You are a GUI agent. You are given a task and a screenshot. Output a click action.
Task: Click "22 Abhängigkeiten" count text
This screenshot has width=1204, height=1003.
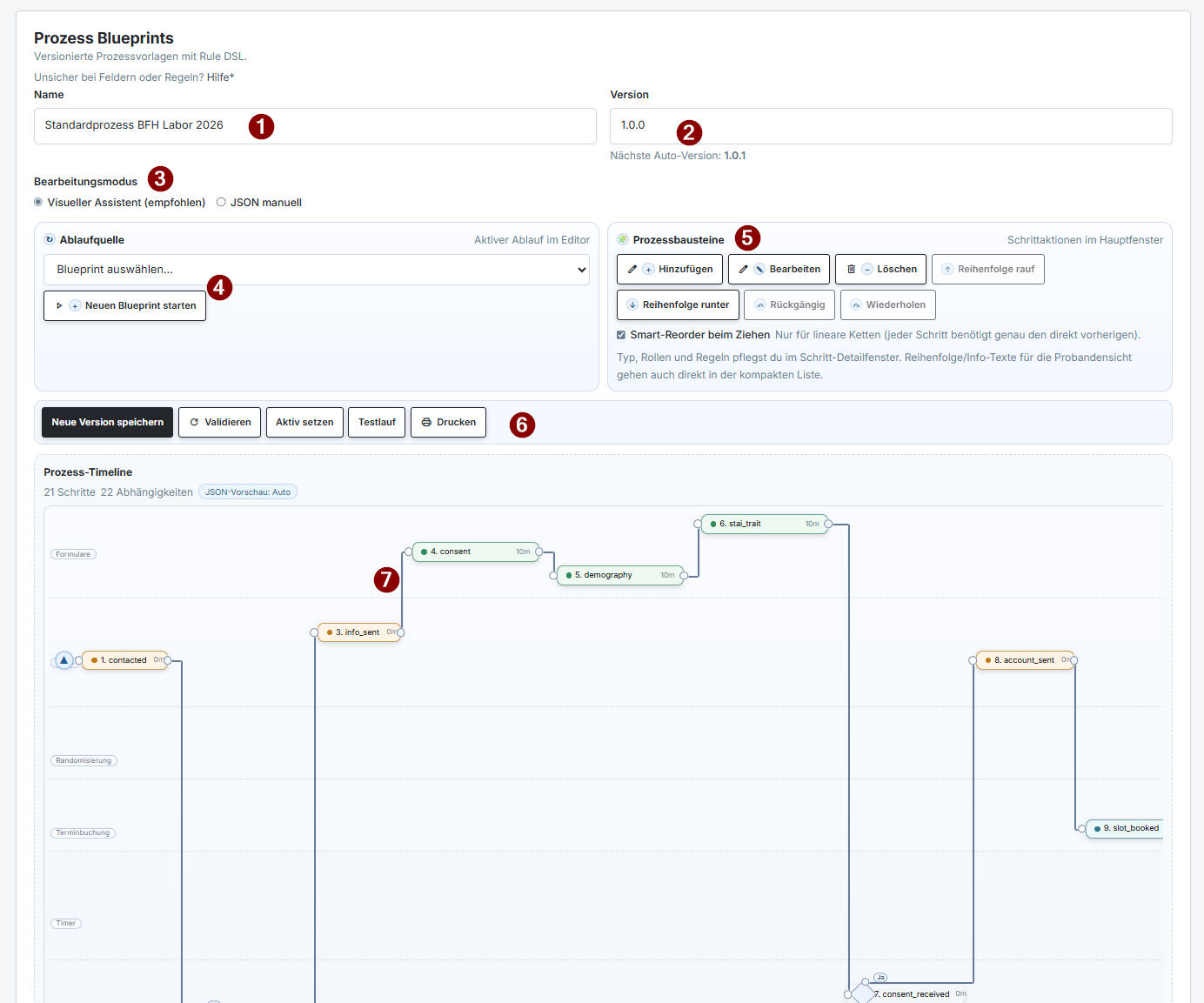coord(147,492)
